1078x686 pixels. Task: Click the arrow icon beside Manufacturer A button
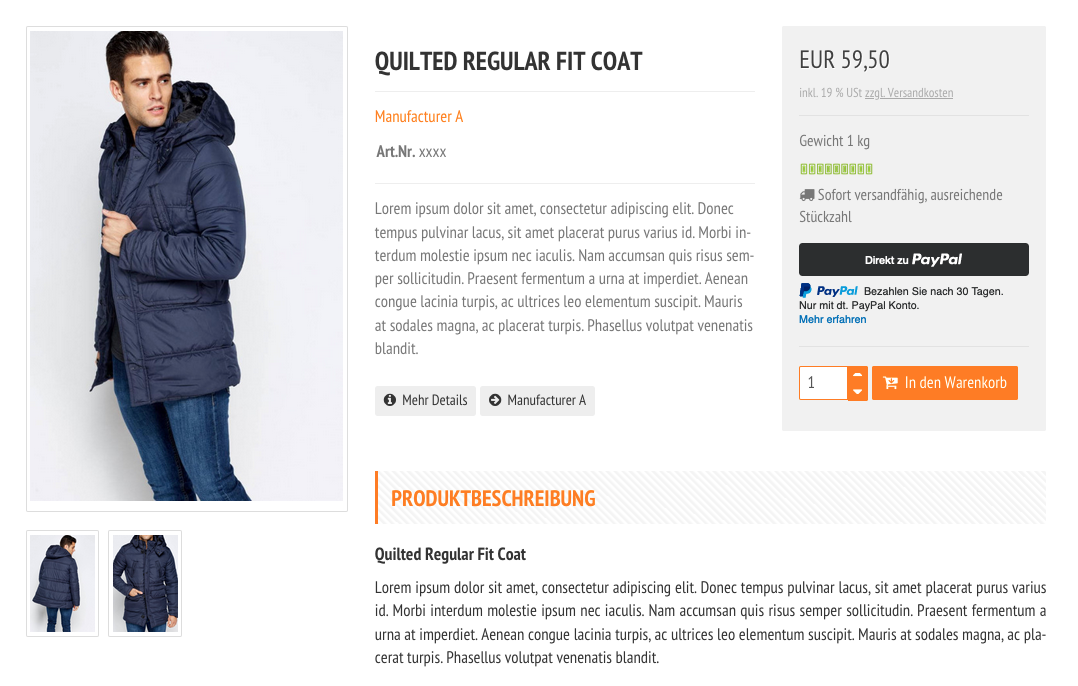pos(495,400)
